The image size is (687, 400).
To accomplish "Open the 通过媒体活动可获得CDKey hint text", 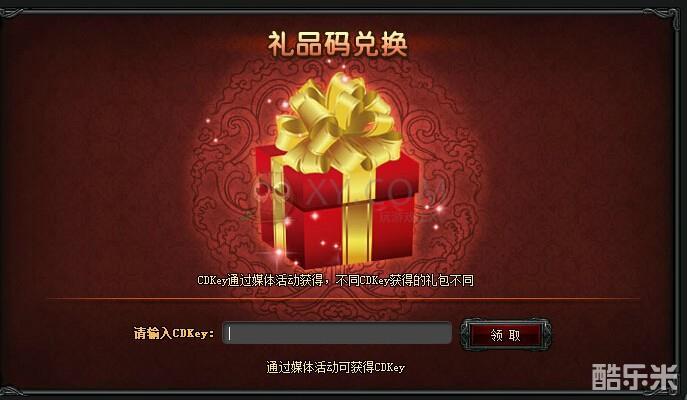I will [336, 367].
